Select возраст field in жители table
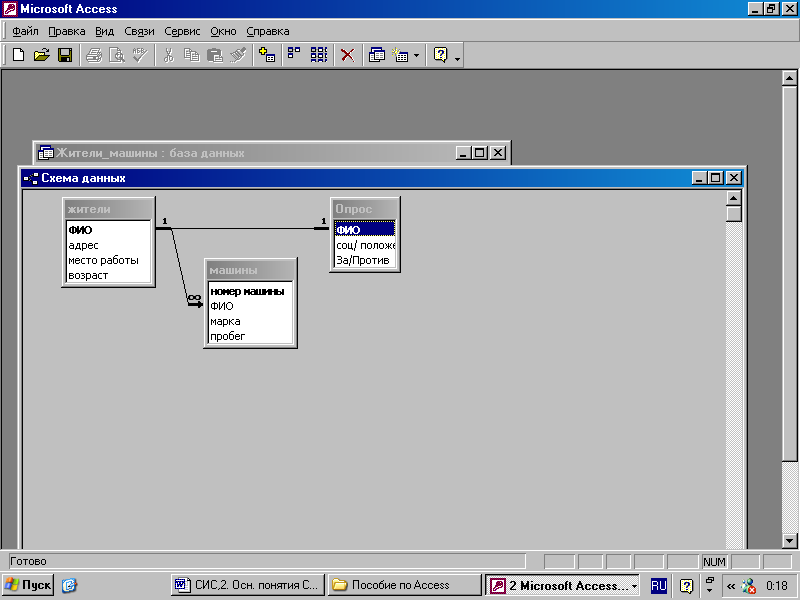The image size is (800, 600). [x=108, y=276]
